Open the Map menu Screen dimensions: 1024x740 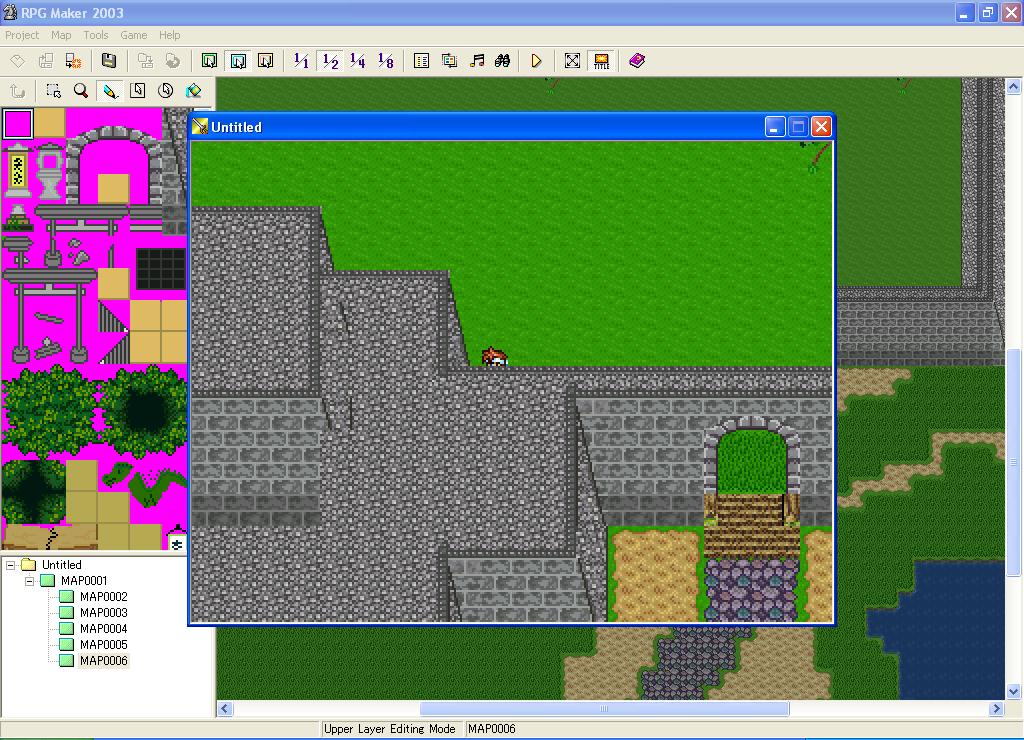pos(61,35)
